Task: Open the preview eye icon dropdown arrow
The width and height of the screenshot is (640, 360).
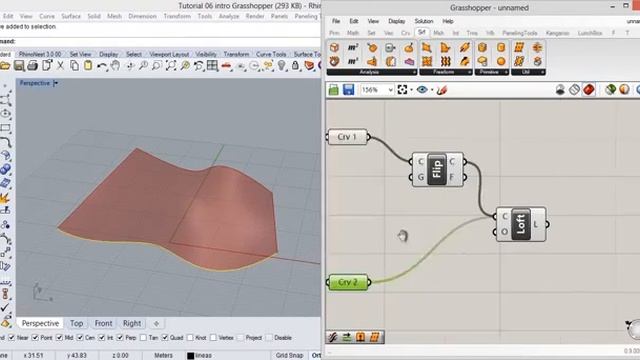Action: [x=432, y=90]
